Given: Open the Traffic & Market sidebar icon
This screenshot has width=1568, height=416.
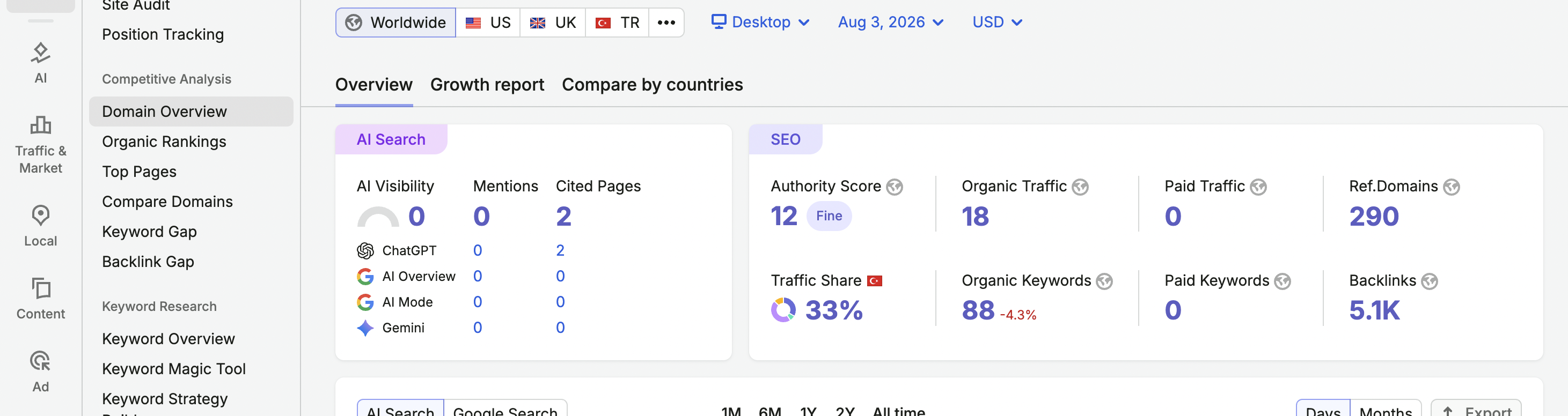Looking at the screenshot, I should tap(40, 145).
